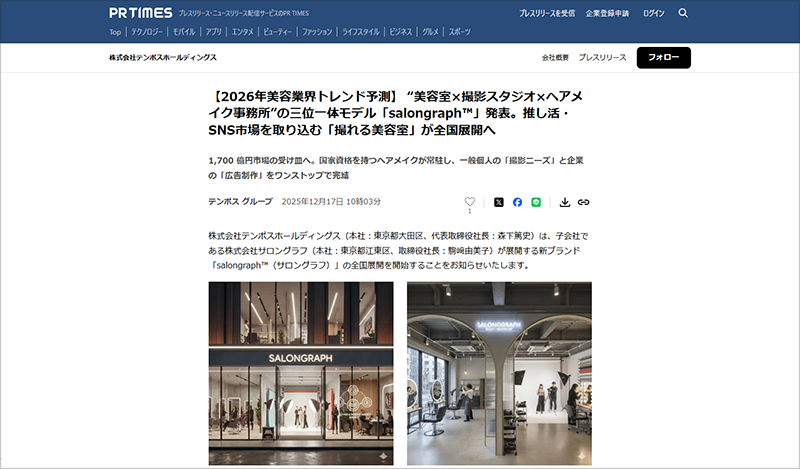
Task: Open 企業登録申請 in the header
Action: [x=607, y=13]
